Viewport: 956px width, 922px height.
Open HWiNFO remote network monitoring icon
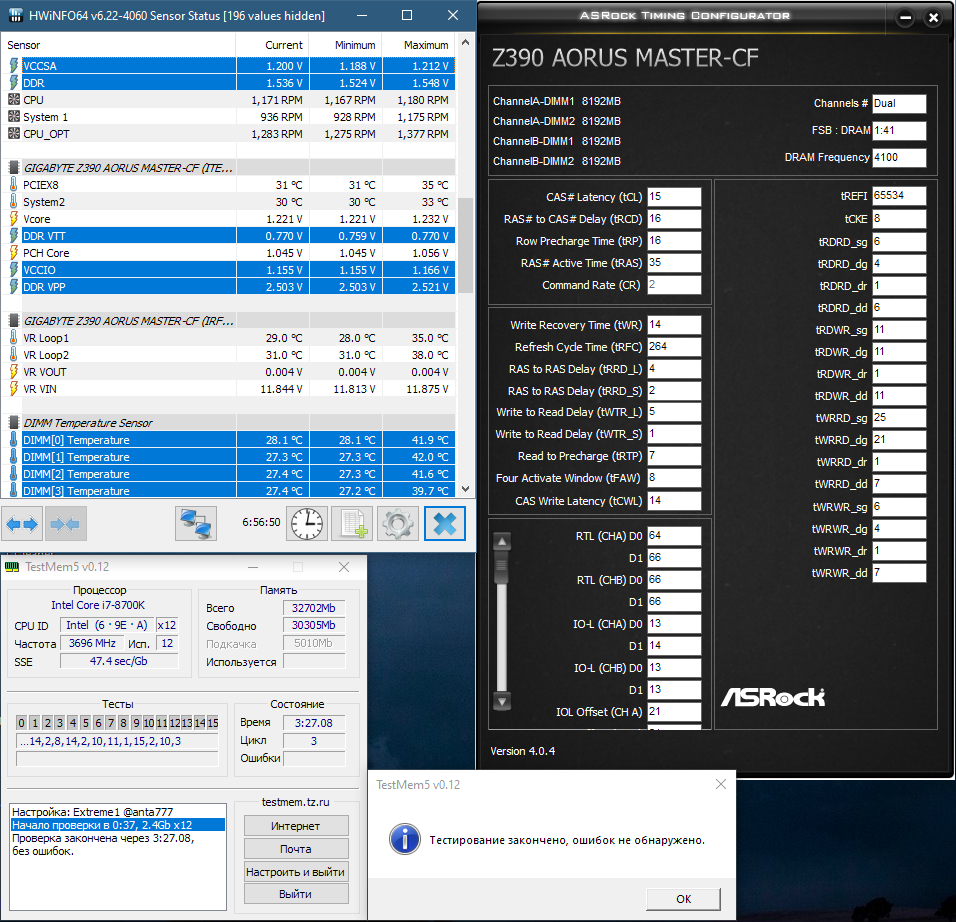(x=196, y=524)
